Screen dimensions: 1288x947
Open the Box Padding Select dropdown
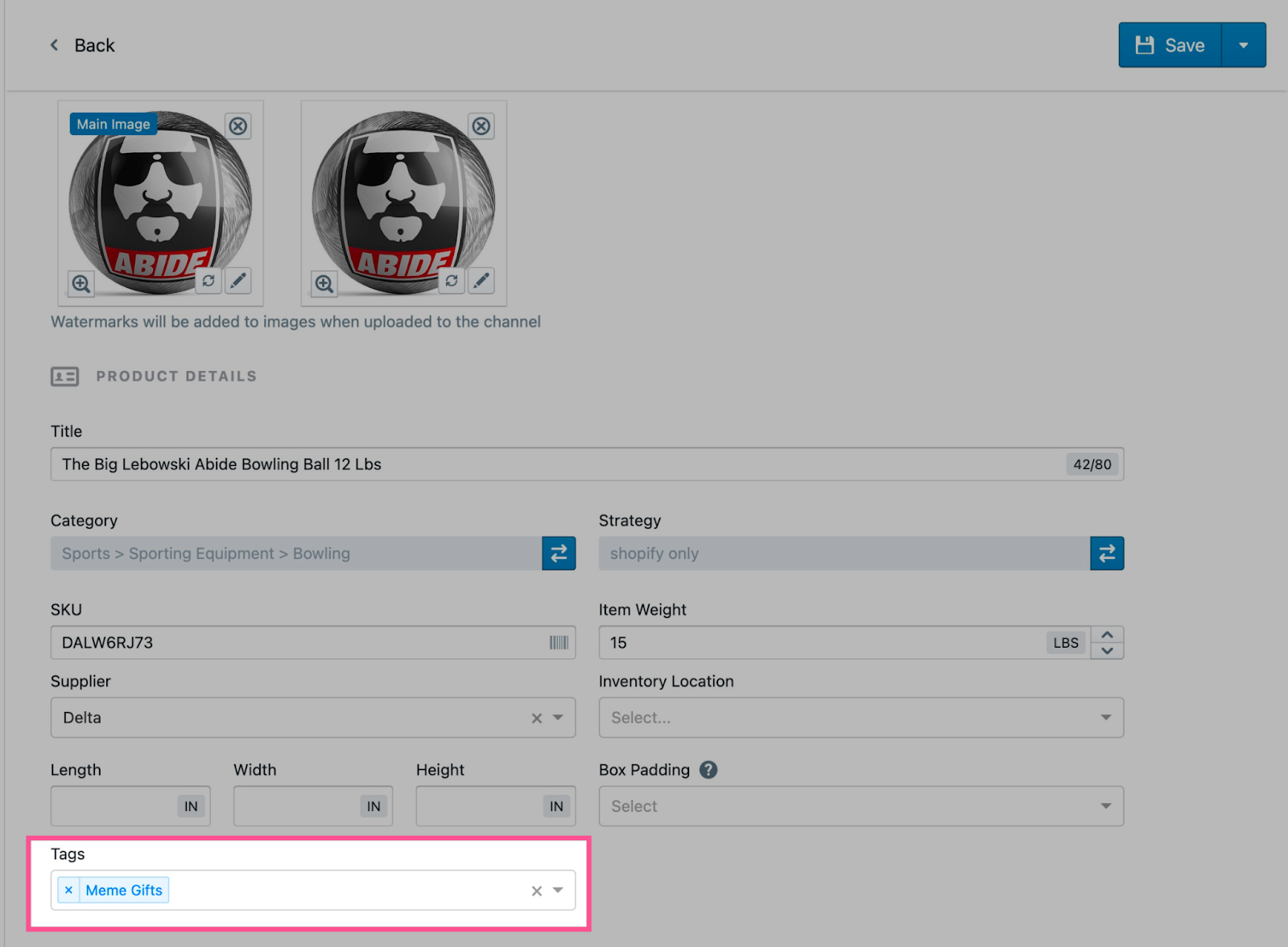tap(861, 806)
